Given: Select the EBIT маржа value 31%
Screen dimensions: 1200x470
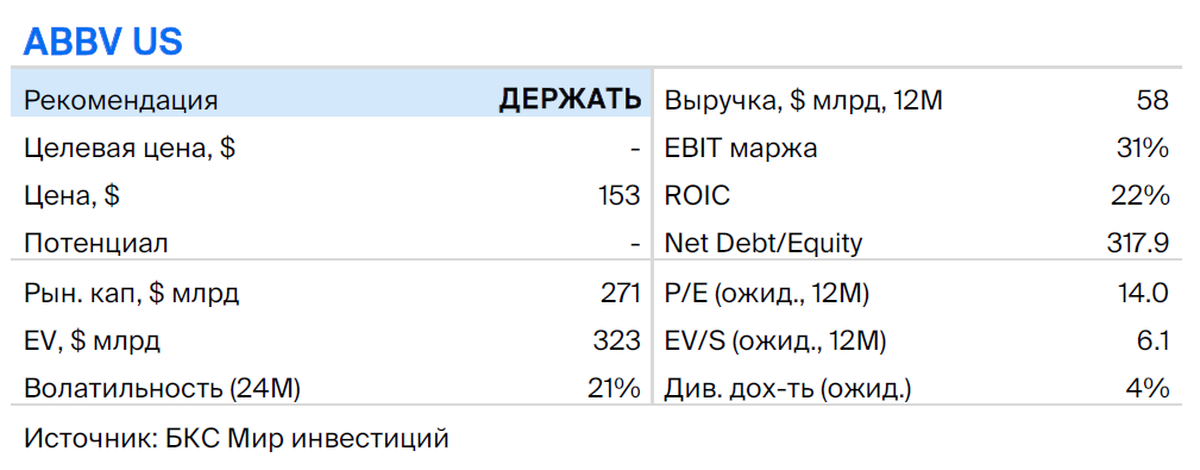Looking at the screenshot, I should click(x=1143, y=149).
